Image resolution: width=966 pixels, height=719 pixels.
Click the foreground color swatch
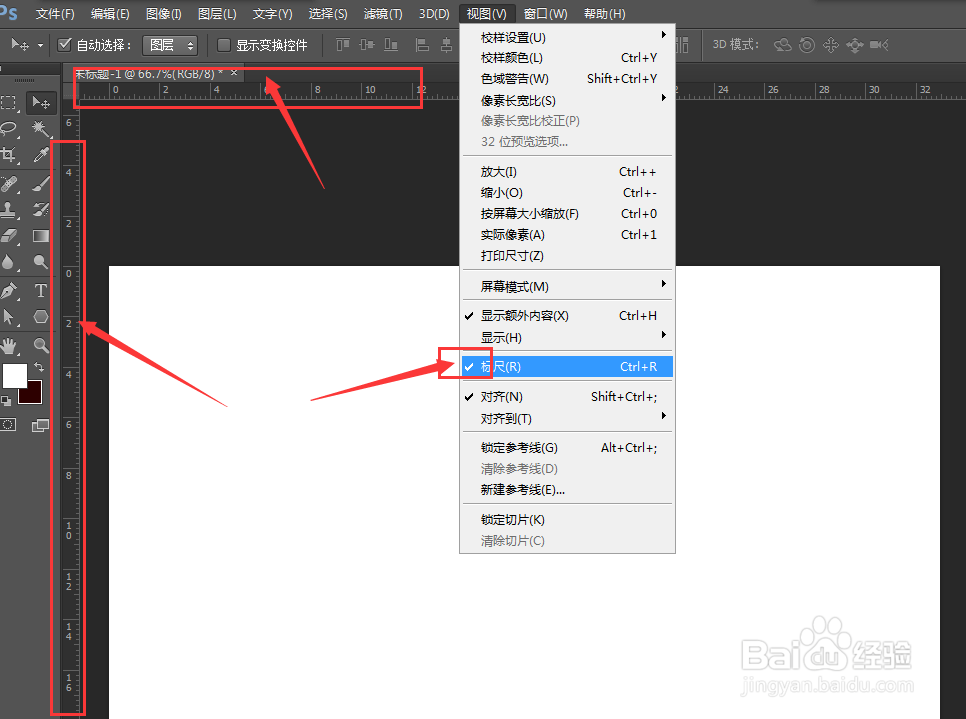click(15, 375)
